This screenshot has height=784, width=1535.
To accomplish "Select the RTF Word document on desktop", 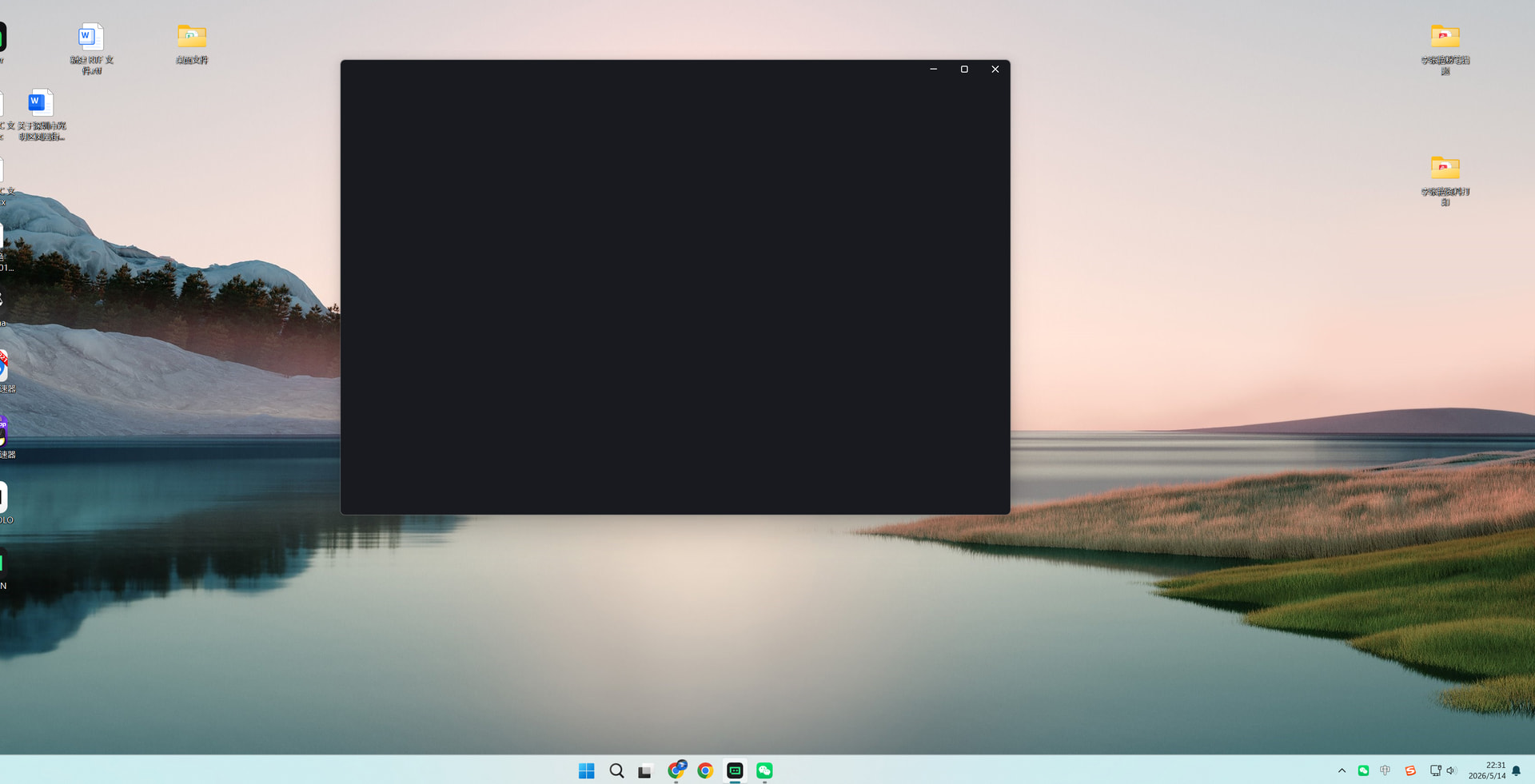I will click(91, 49).
